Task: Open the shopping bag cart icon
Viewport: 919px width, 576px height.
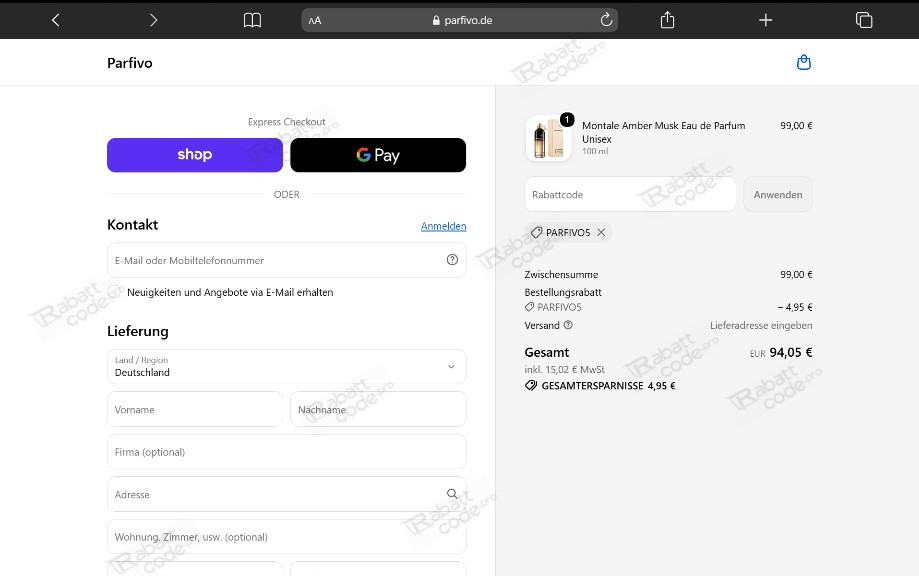Action: [x=804, y=62]
